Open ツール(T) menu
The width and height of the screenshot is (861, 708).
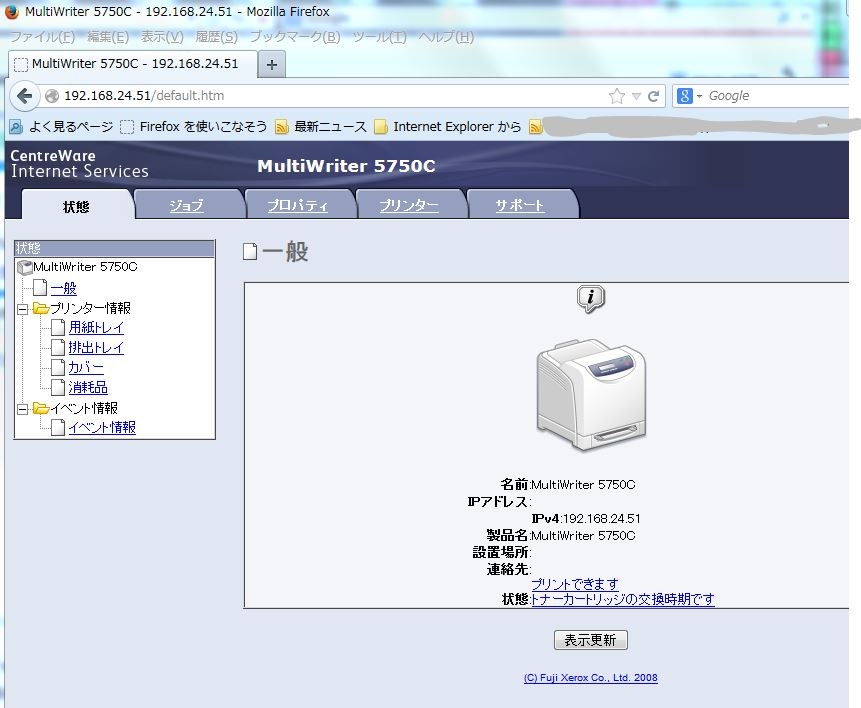pos(379,37)
